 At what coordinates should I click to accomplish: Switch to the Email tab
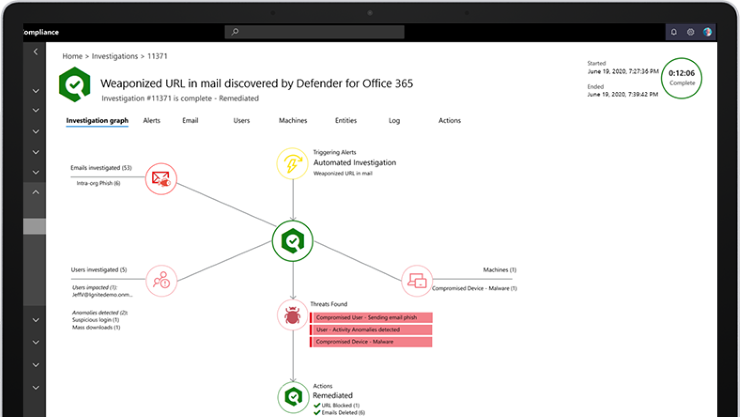click(x=190, y=121)
